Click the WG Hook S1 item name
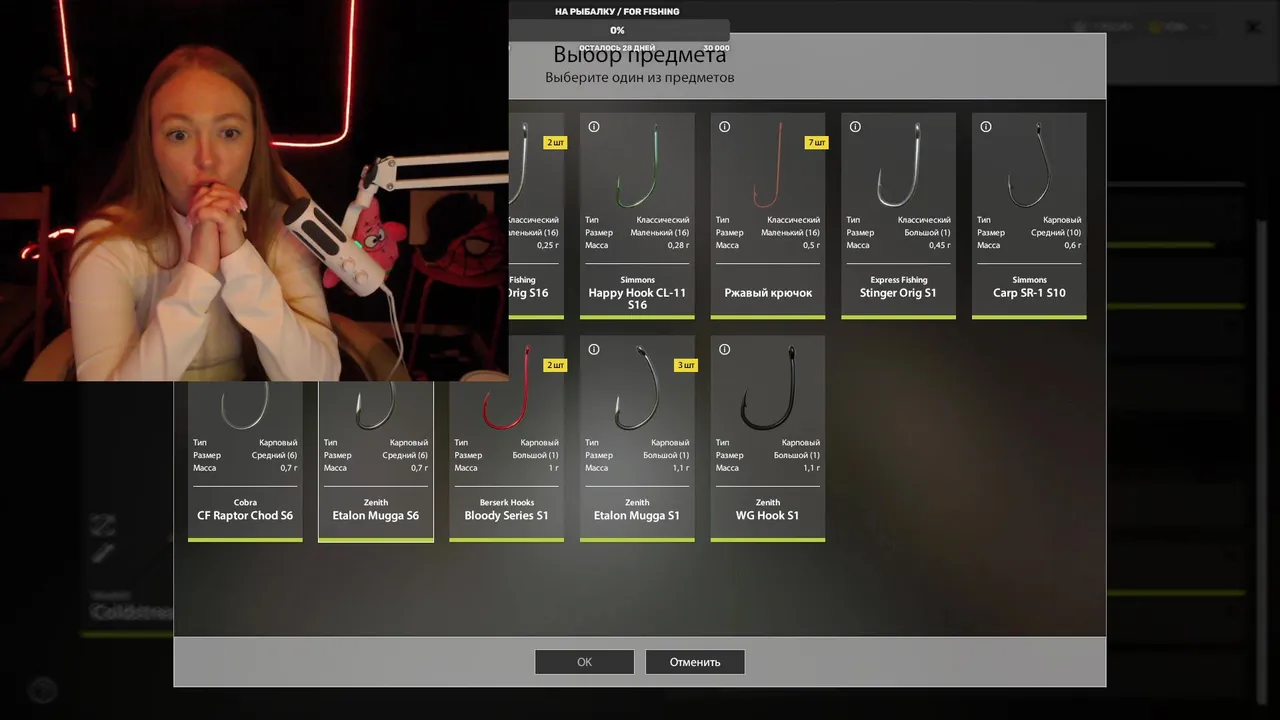This screenshot has height=720, width=1280. tap(768, 516)
